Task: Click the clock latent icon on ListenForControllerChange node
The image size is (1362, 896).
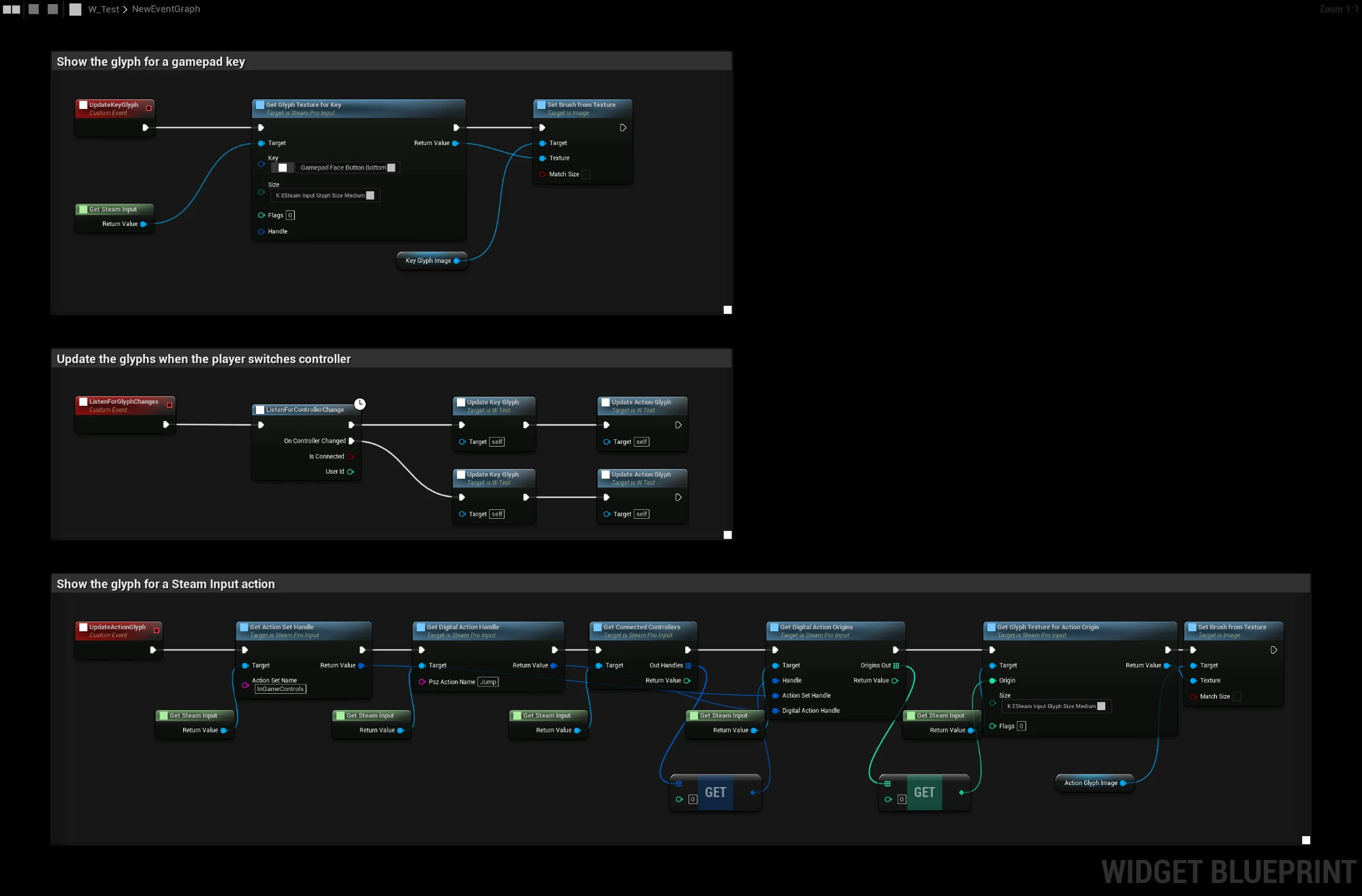Action: coord(360,404)
